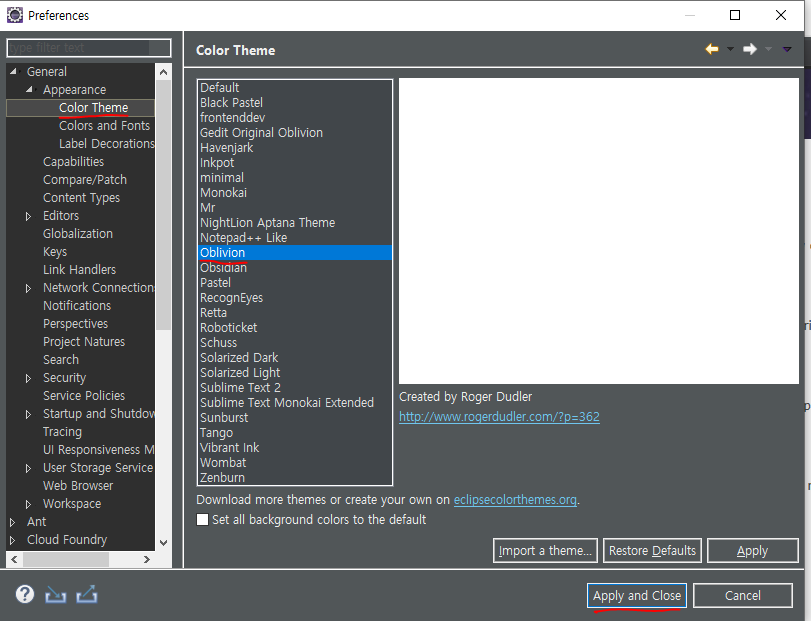Select Web Browser tree item
Screen dimensions: 811x621
78,486
